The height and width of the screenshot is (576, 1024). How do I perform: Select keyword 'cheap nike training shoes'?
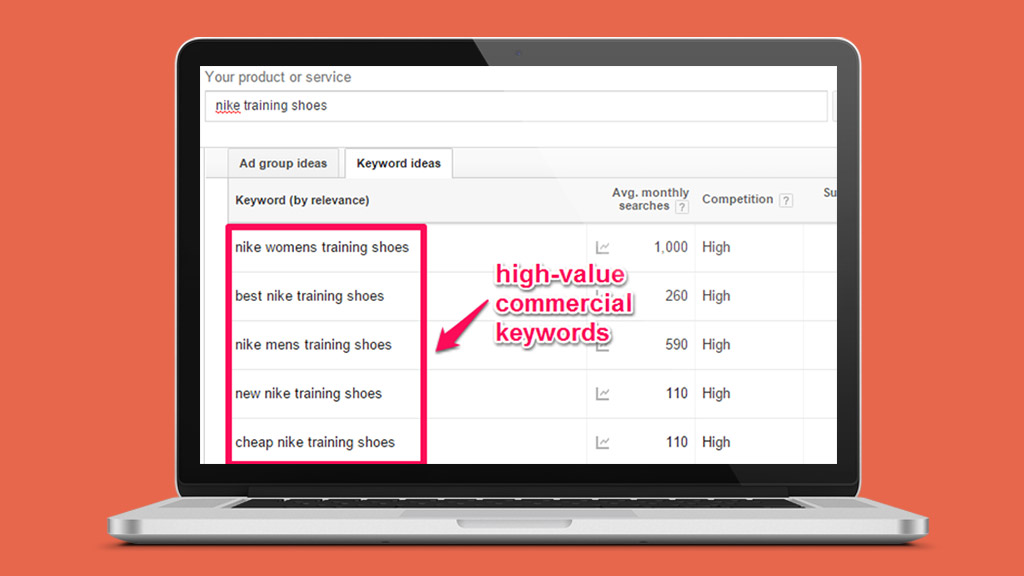[315, 442]
